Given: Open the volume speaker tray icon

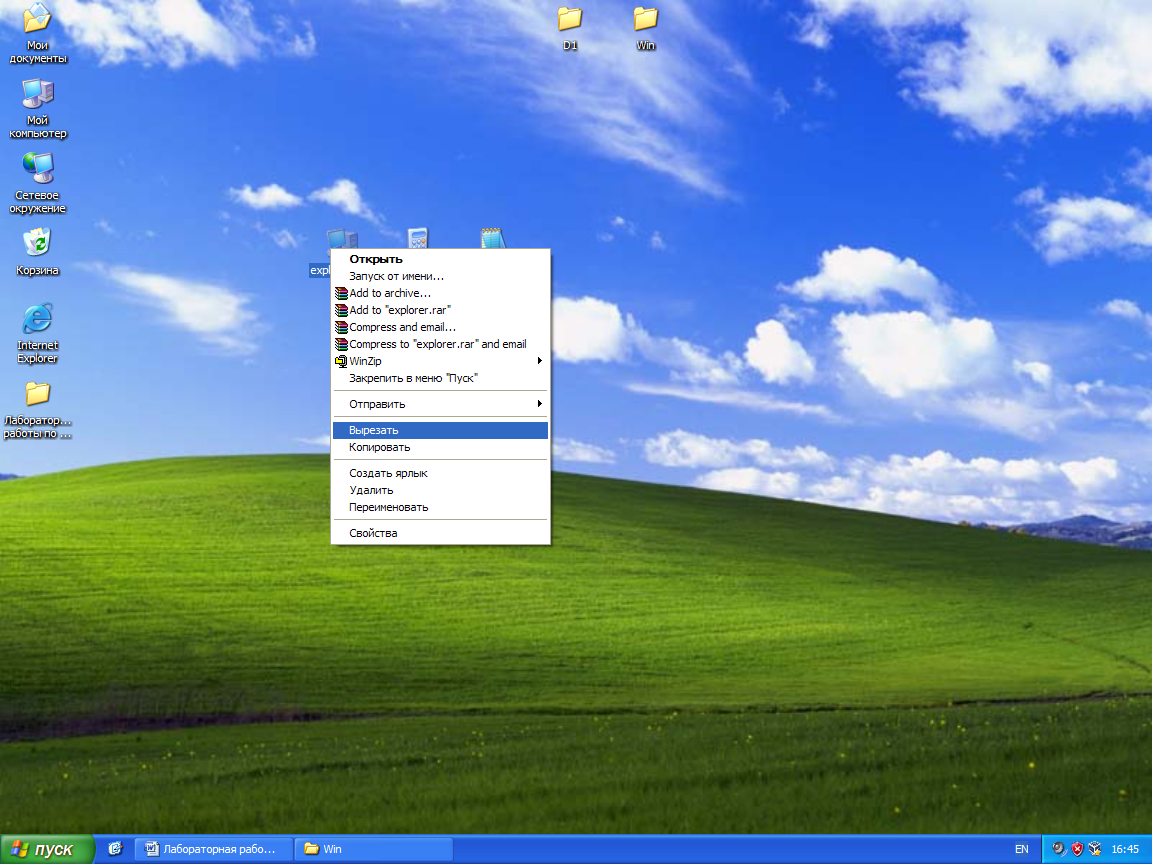Looking at the screenshot, I should [x=1059, y=849].
